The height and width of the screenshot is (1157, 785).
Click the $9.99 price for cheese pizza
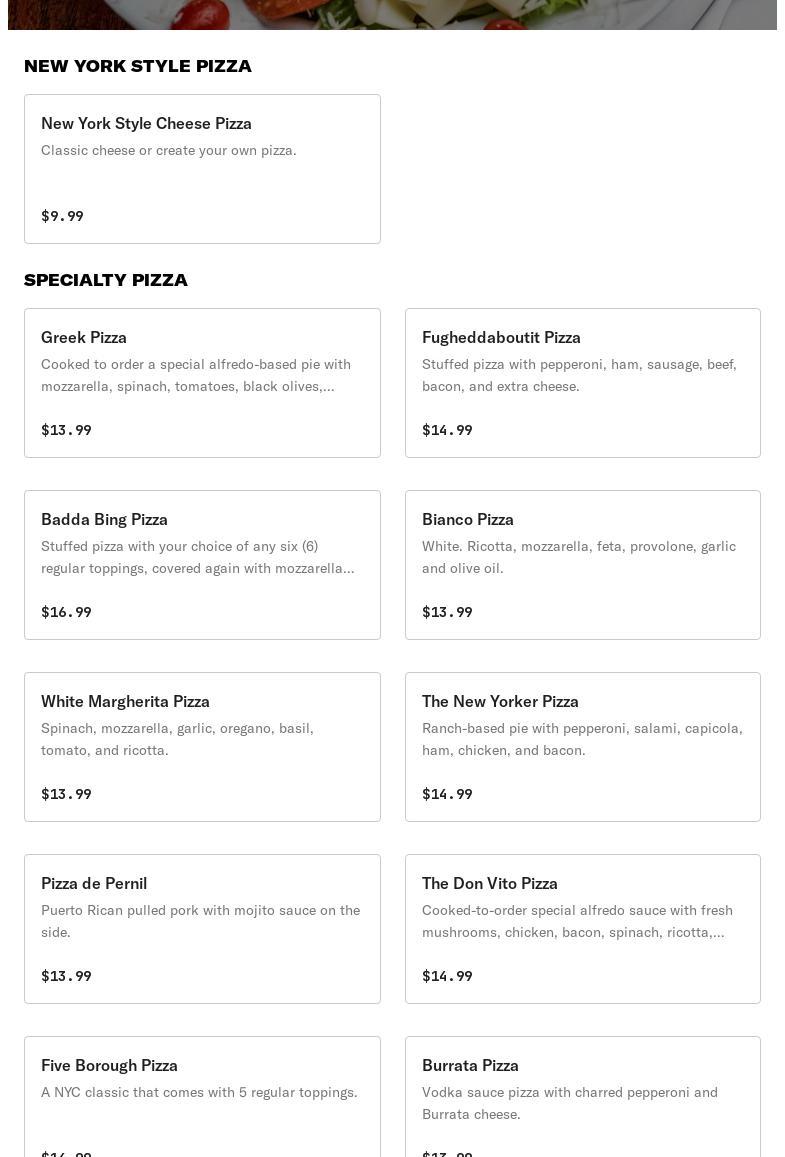point(62,216)
